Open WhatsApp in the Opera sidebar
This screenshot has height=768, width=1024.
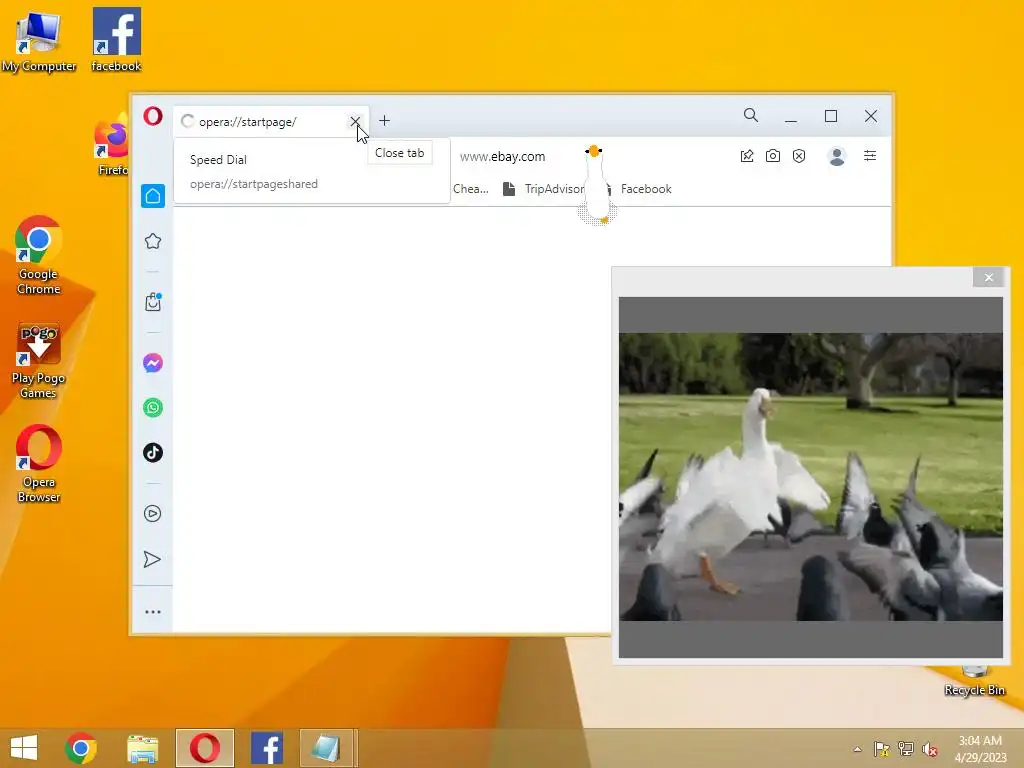point(153,408)
